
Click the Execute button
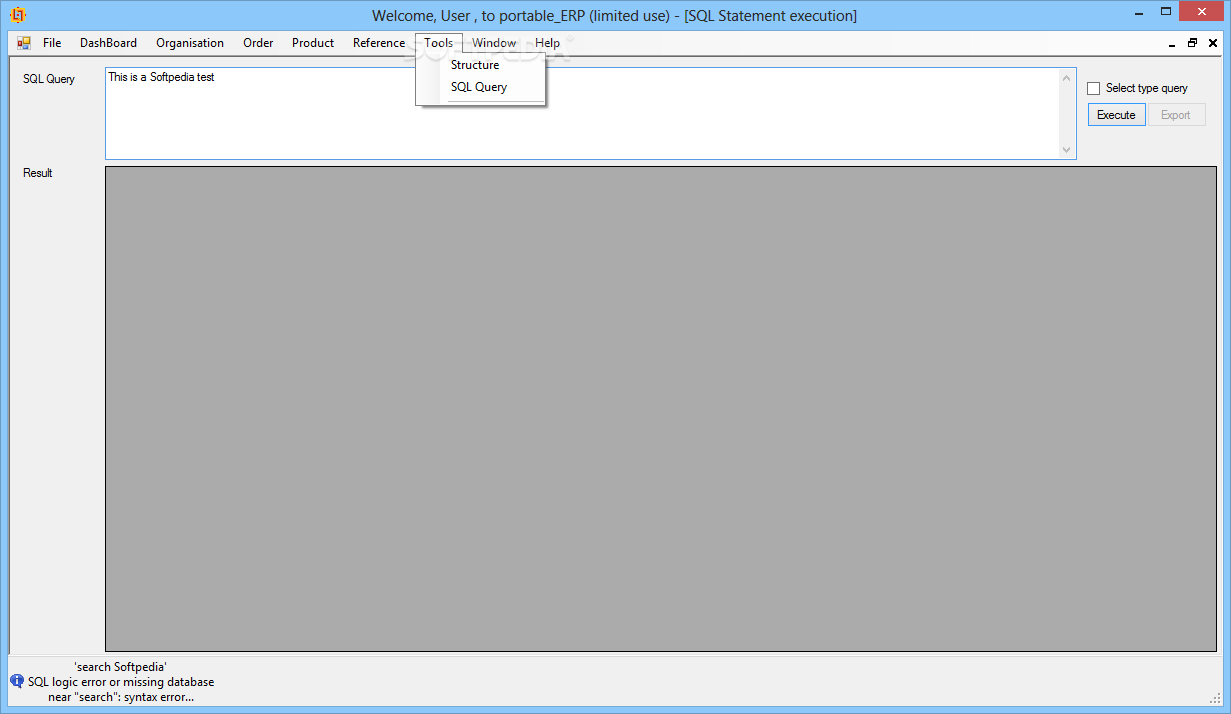click(x=1116, y=115)
